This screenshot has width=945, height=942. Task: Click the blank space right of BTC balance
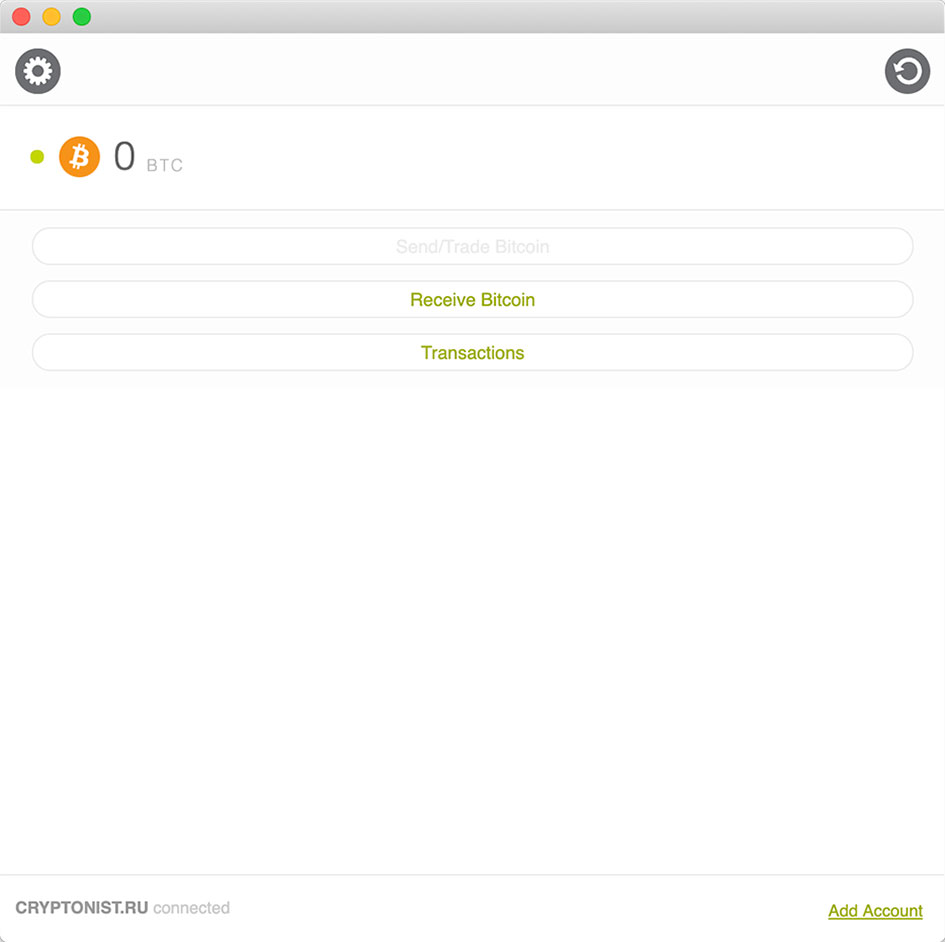point(560,157)
